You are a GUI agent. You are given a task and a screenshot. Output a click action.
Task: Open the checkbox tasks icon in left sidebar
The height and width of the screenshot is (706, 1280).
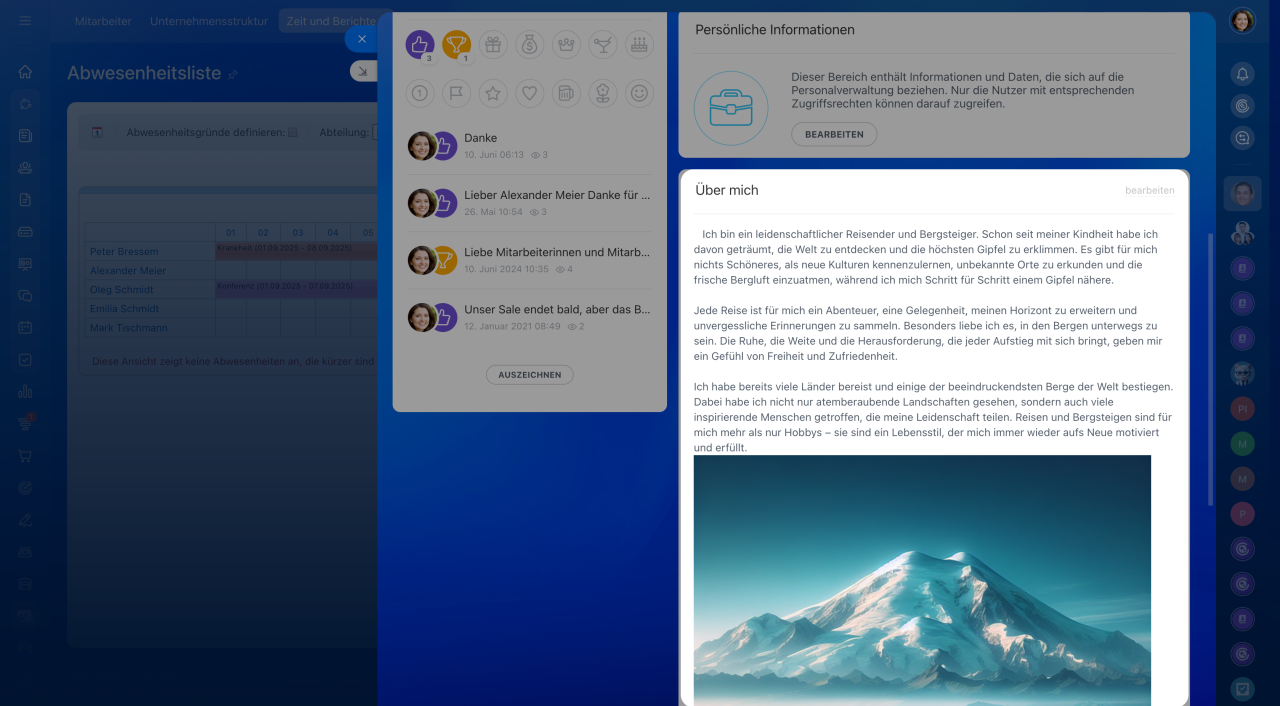[x=25, y=360]
